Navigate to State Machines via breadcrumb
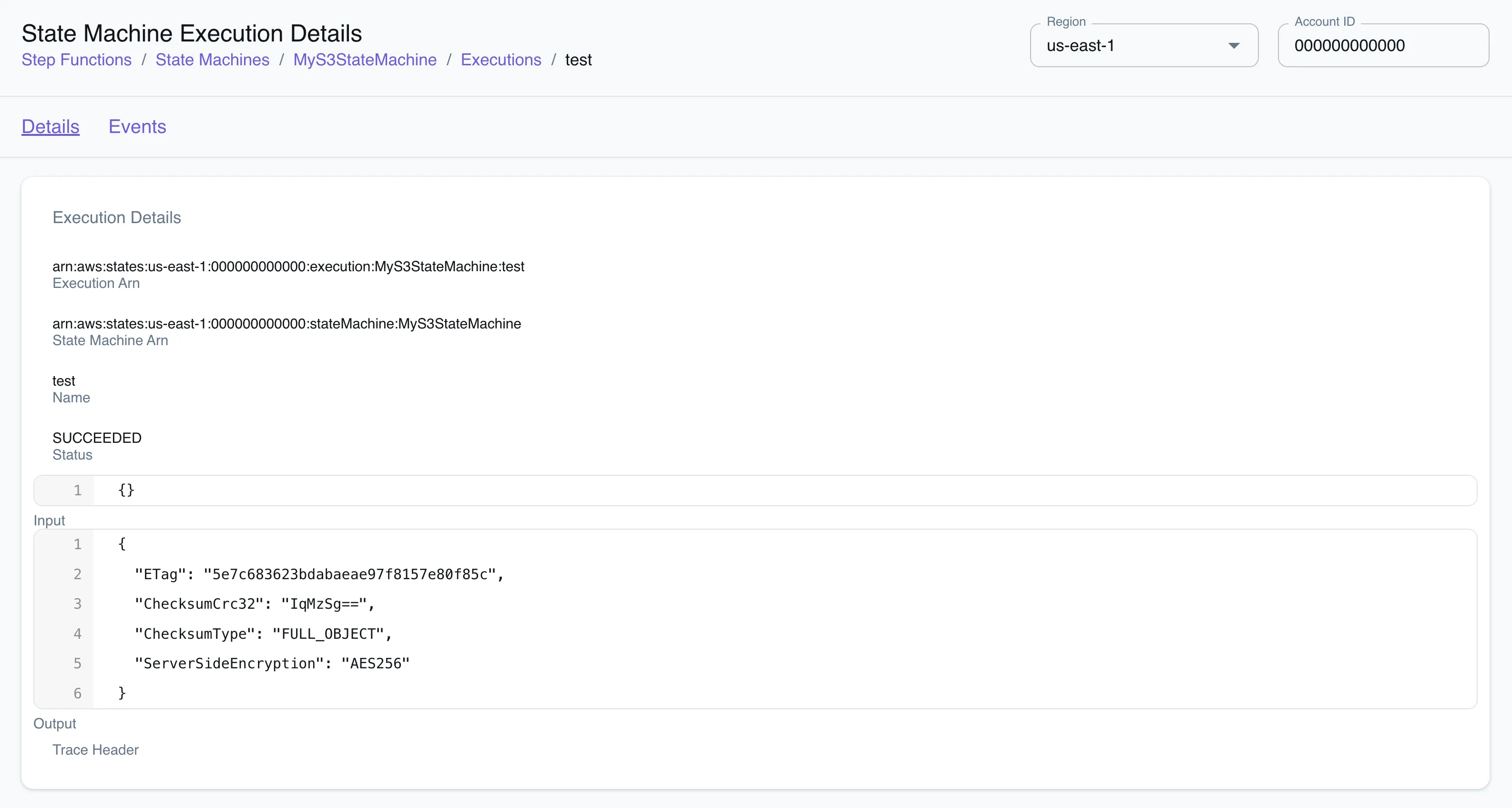Screen dimensions: 1512x808 coord(213,59)
